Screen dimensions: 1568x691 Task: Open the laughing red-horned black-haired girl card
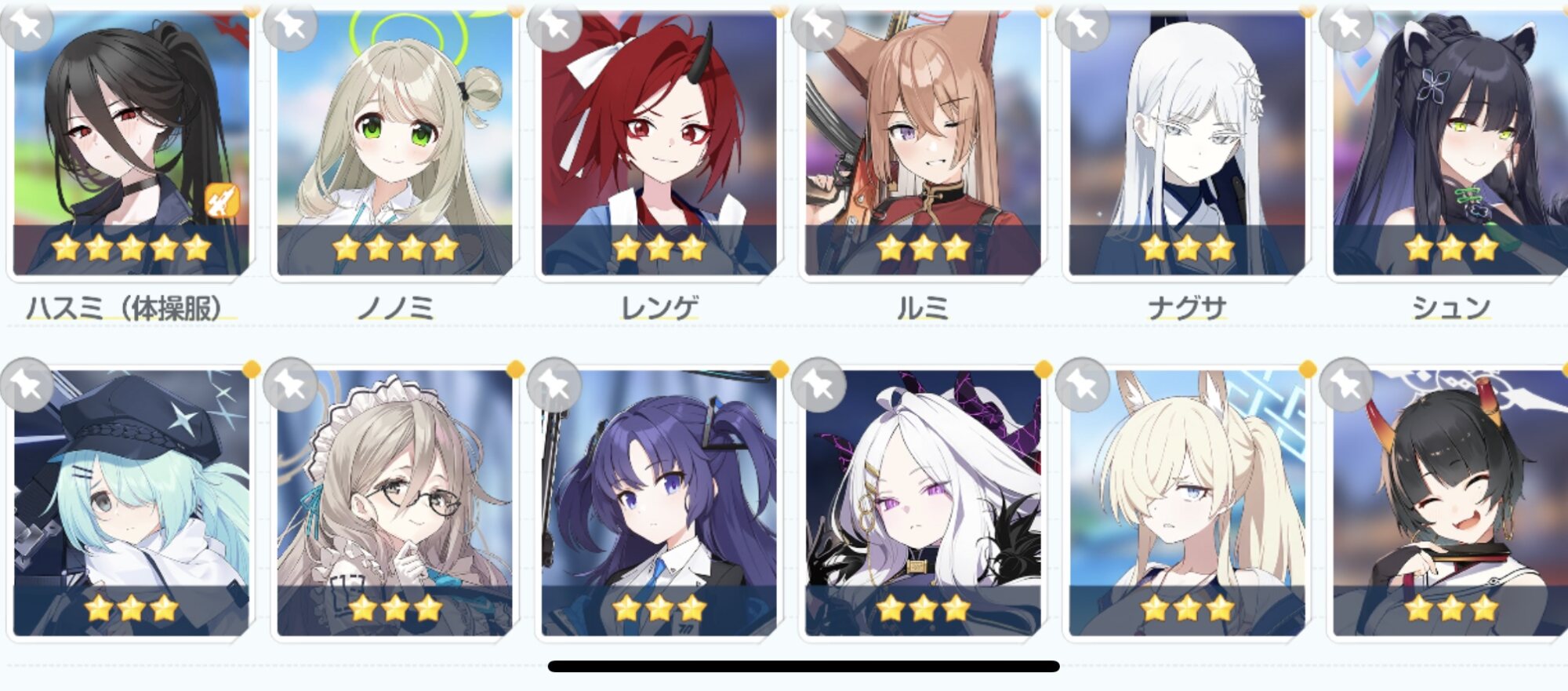click(1450, 503)
